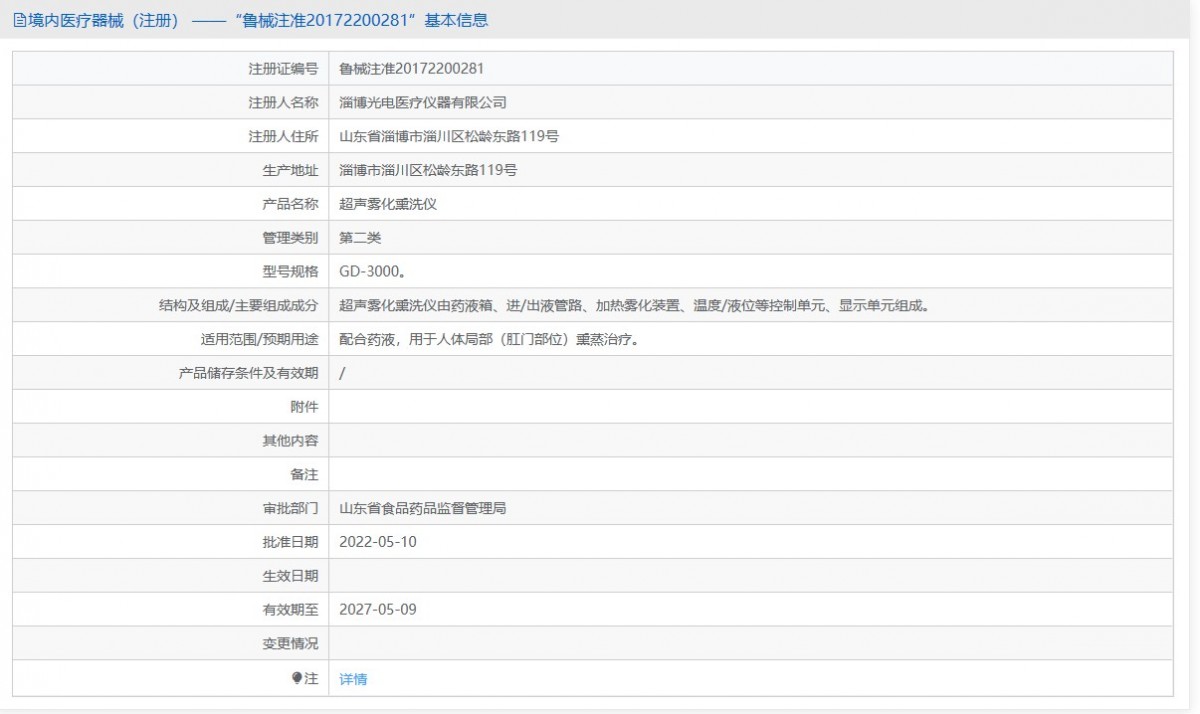Select expiry date 2027-05-09

pyautogui.click(x=378, y=609)
